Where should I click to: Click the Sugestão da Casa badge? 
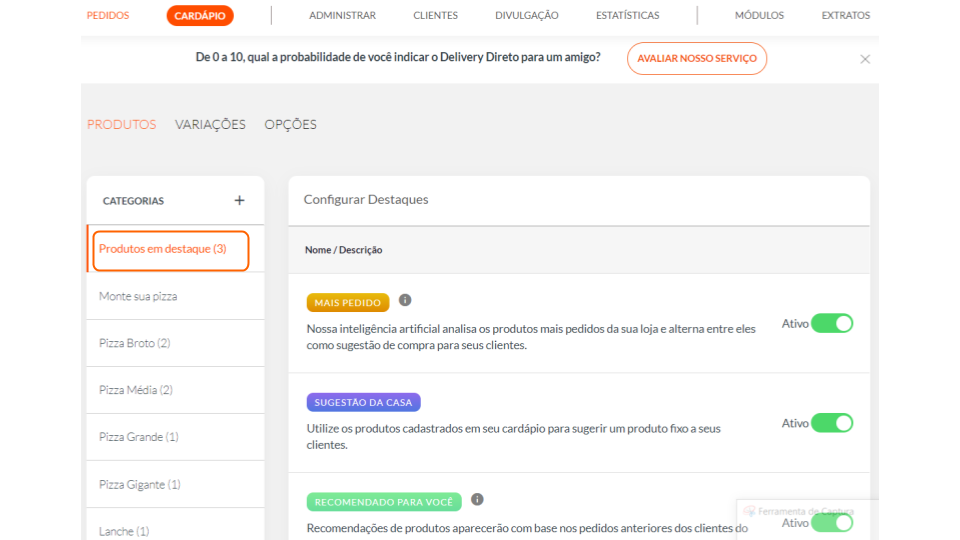coord(364,402)
